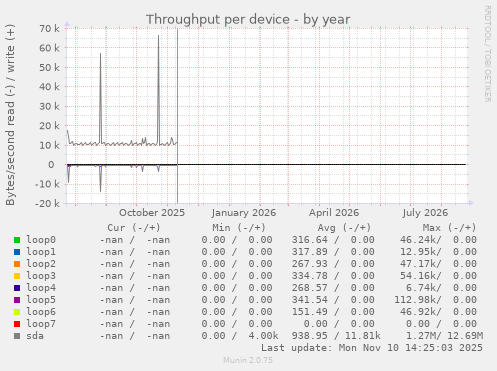Screen dimensions: 497x371
Task: Click the dark blue loop4 legend swatch
Action: [x=17, y=288]
